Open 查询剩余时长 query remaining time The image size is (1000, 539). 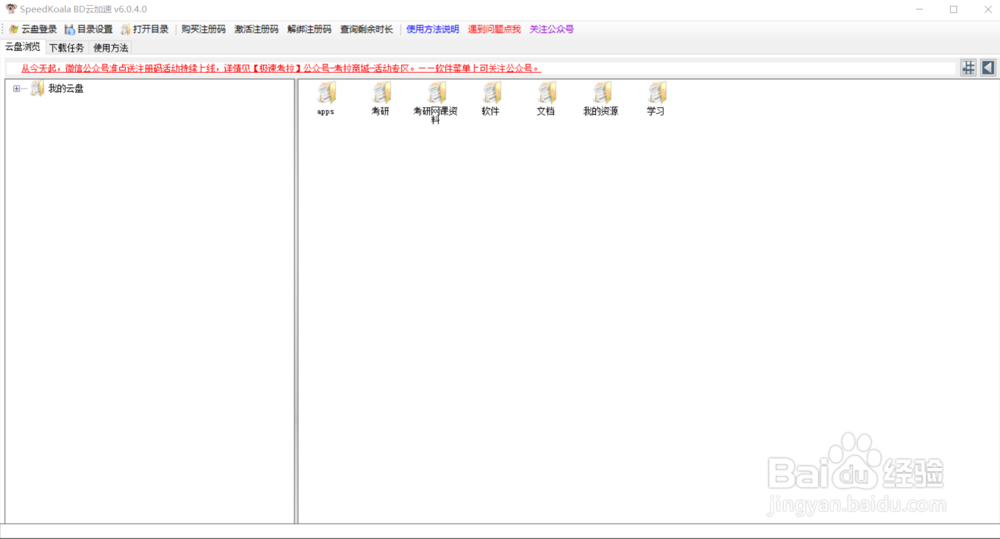pyautogui.click(x=366, y=29)
